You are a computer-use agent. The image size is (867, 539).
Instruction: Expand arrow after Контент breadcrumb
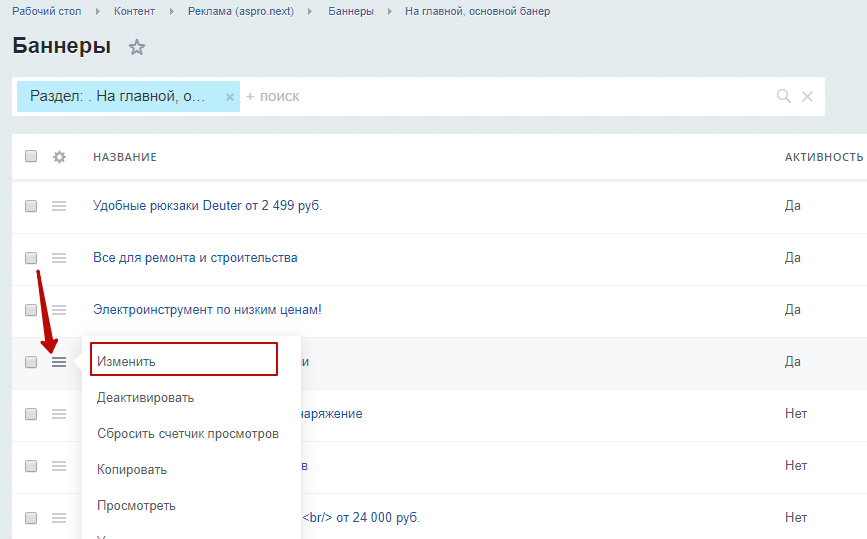pyautogui.click(x=171, y=12)
